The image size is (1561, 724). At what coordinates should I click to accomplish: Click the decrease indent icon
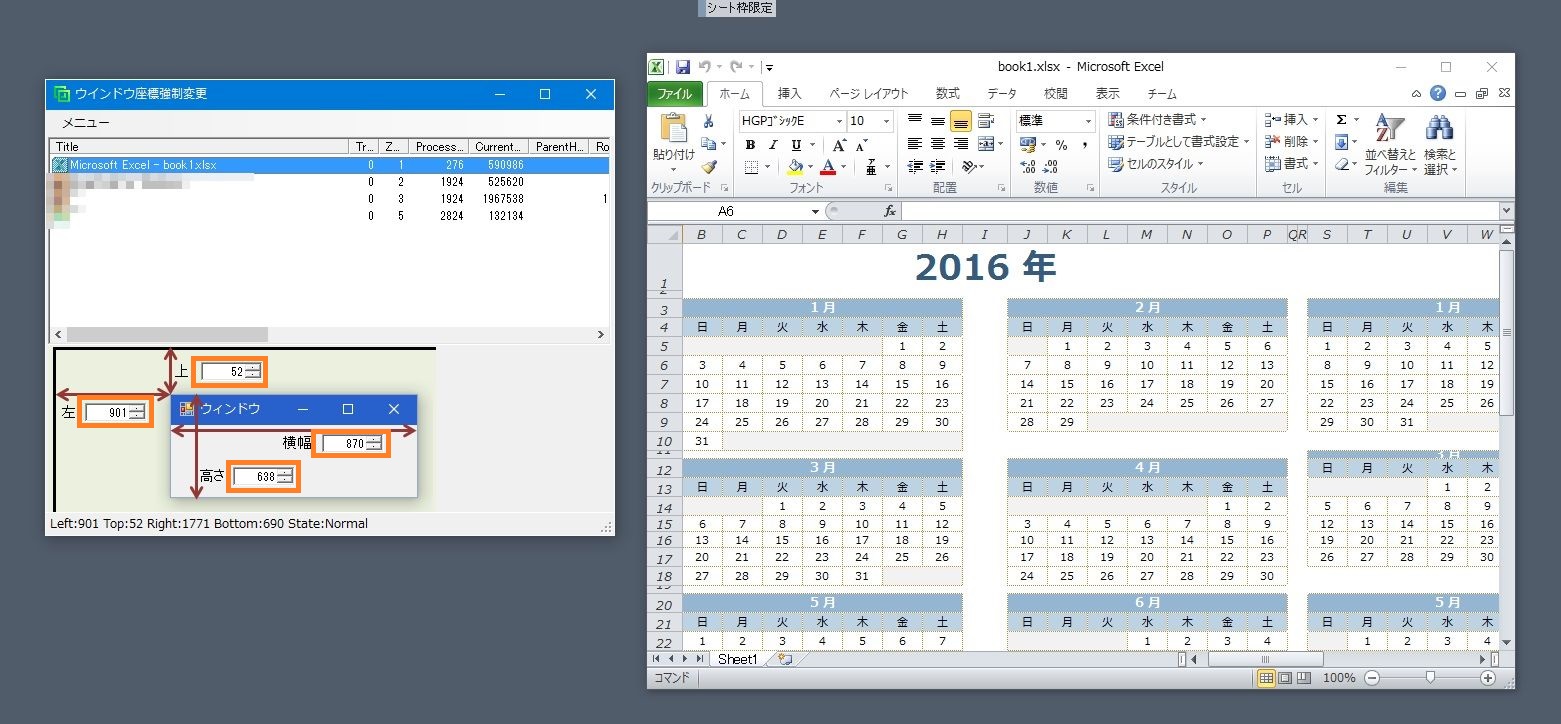tap(914, 167)
